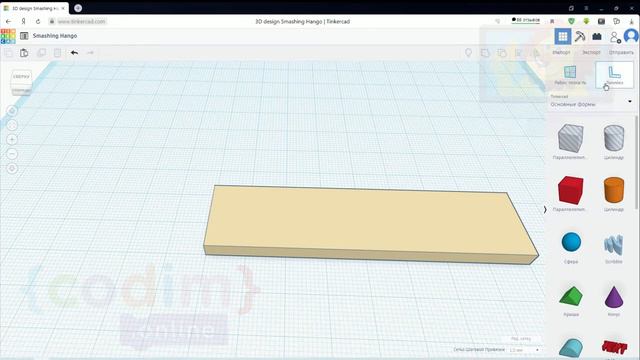Viewport: 640px width, 360px height.
Task: Select the Workplane tool
Action: click(570, 75)
